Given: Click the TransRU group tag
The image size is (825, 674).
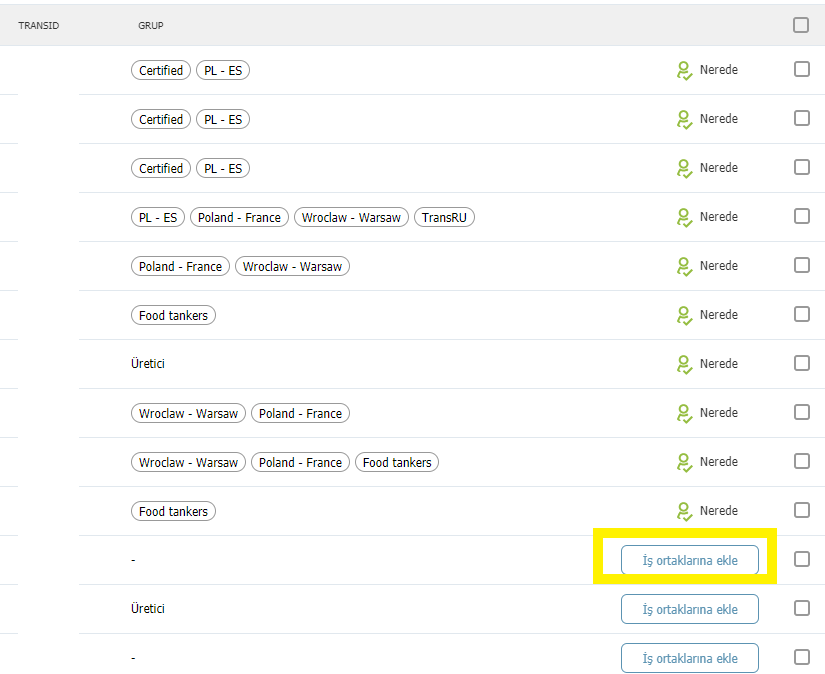Looking at the screenshot, I should coord(444,217).
